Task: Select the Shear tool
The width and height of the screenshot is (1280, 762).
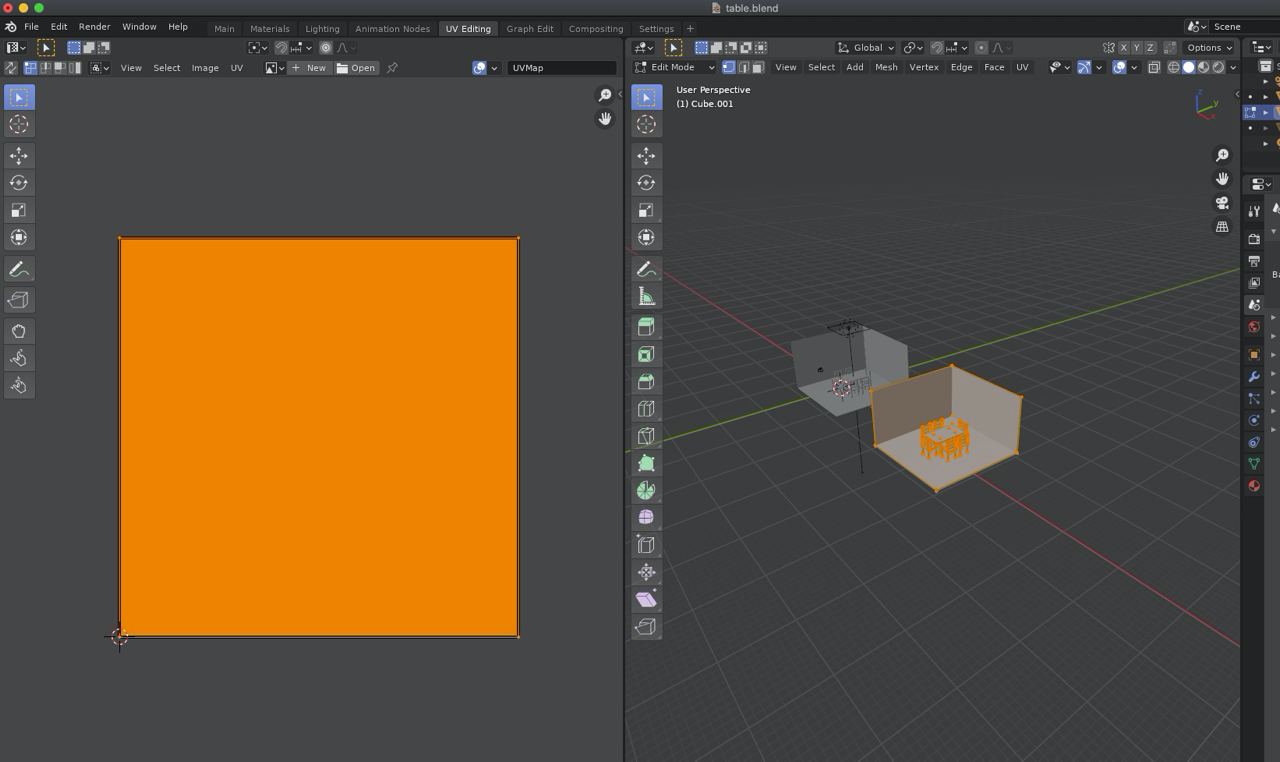Action: tap(646, 599)
